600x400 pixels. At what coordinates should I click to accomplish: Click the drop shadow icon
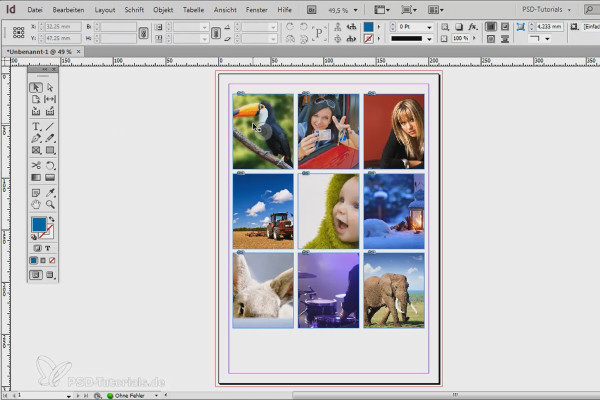pyautogui.click(x=459, y=27)
